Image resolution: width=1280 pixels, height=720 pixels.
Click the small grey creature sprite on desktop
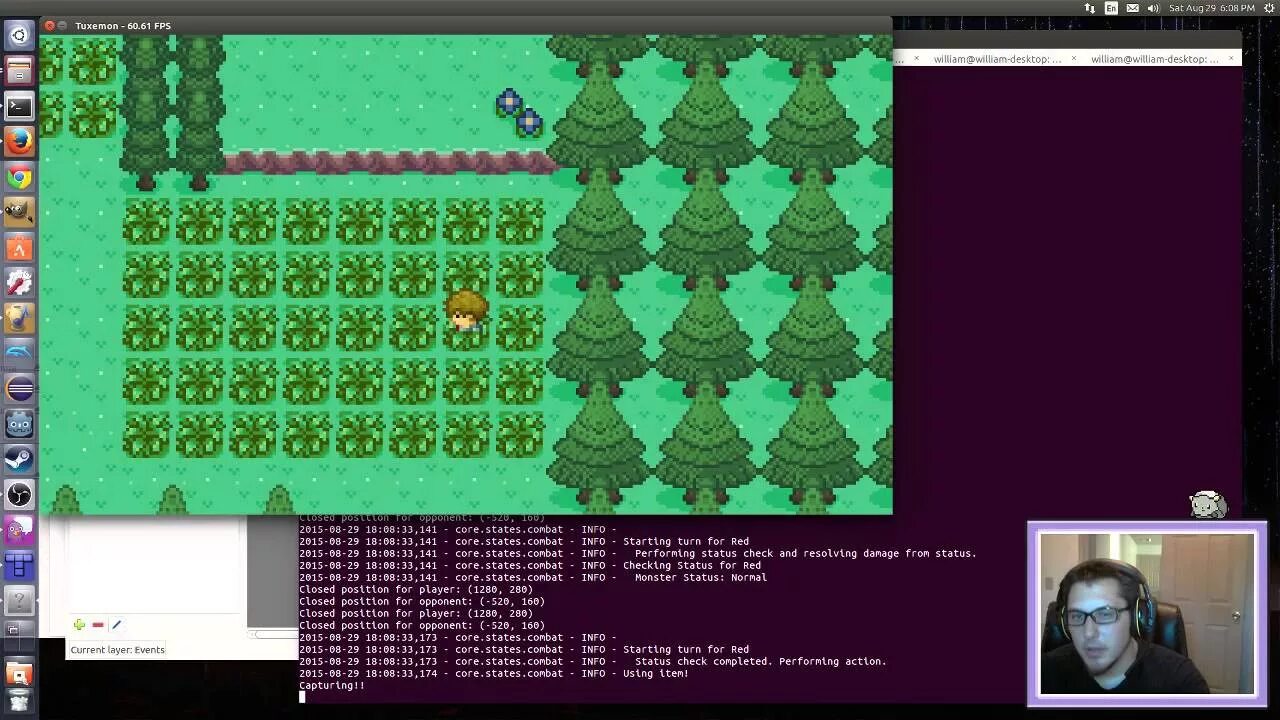[1208, 504]
